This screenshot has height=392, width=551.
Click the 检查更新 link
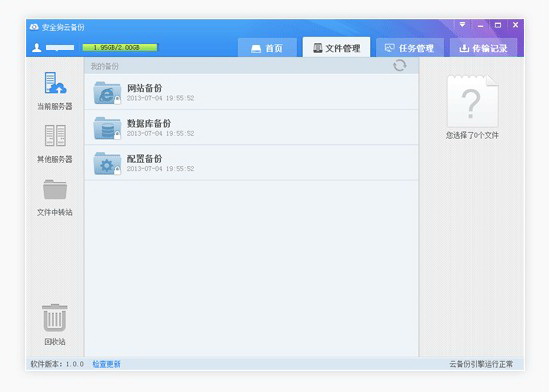[x=106, y=364]
